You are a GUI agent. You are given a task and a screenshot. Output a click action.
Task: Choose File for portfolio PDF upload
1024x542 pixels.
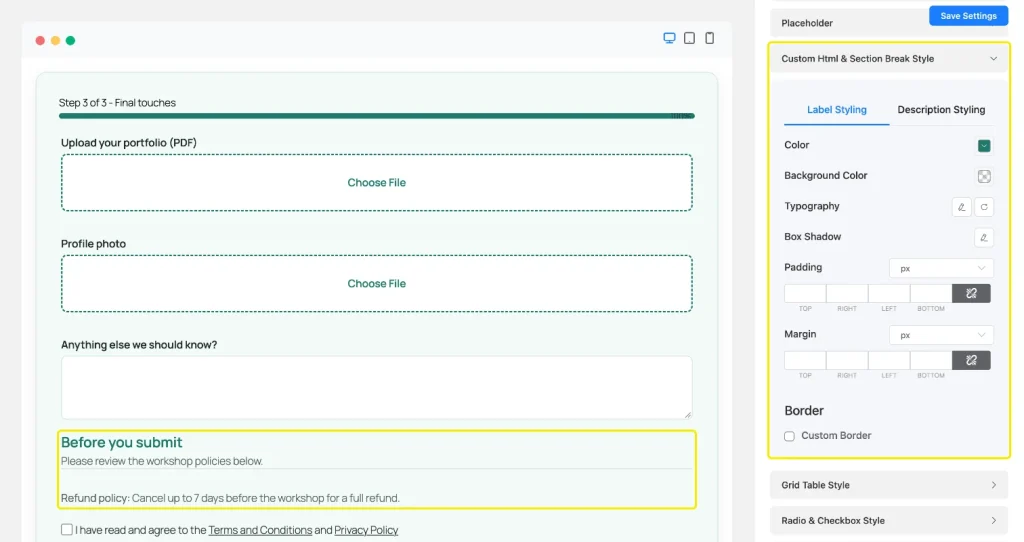click(377, 183)
